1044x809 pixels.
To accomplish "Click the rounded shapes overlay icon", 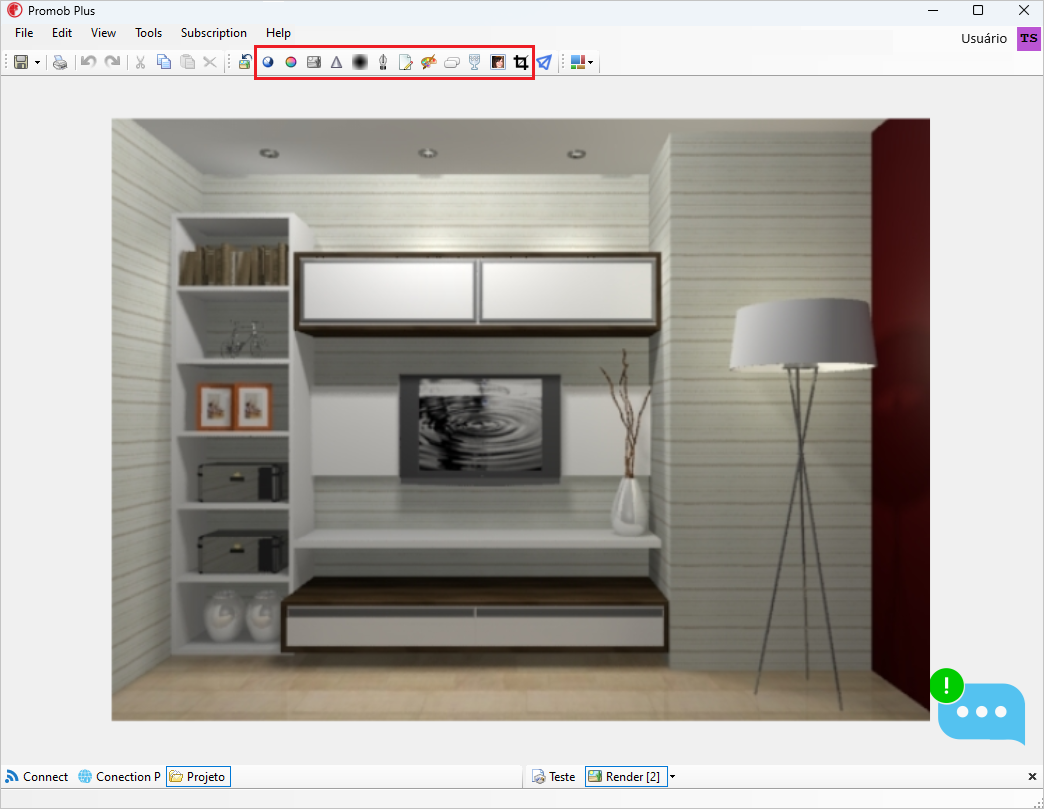I will [452, 63].
